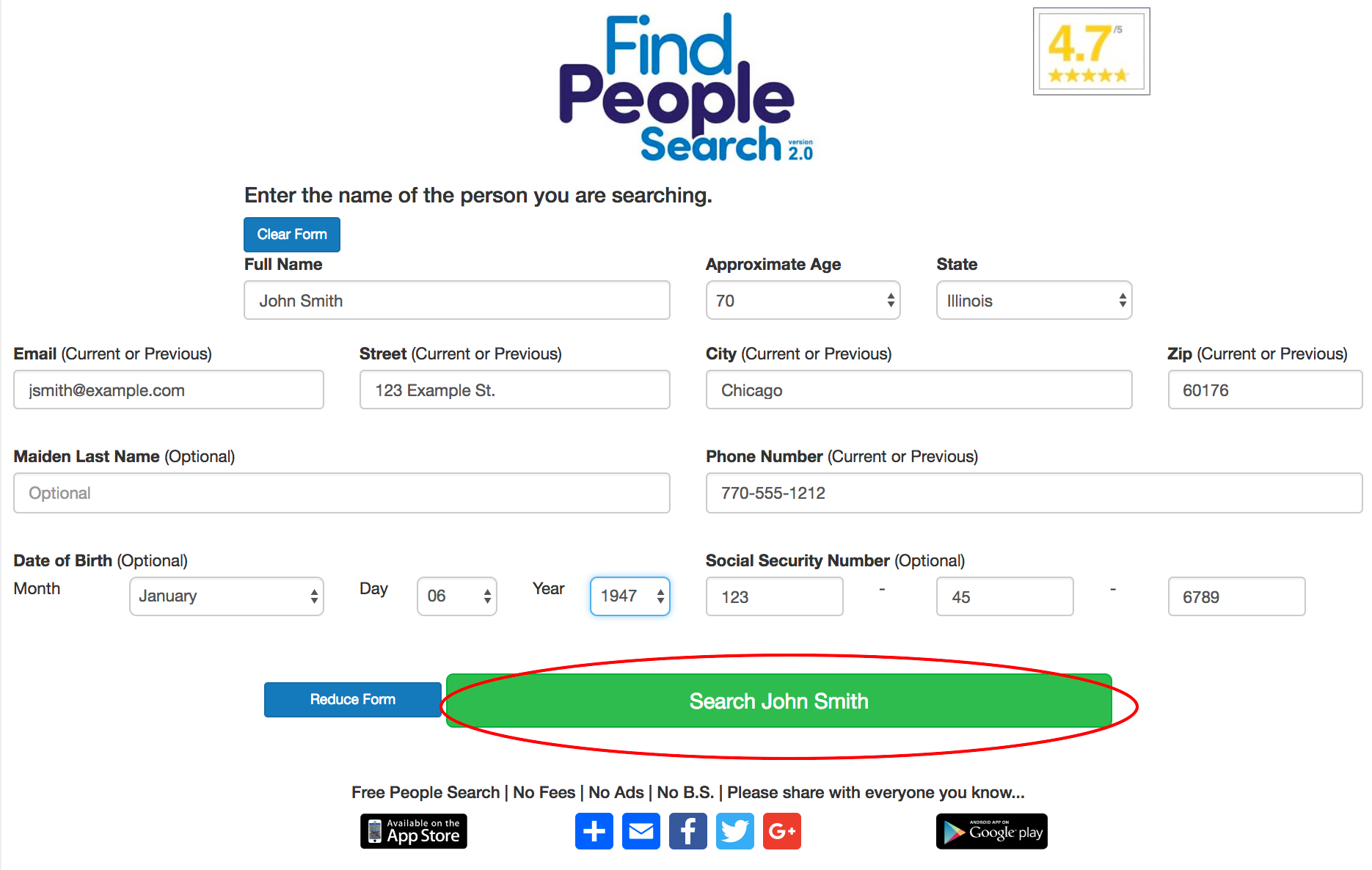Image resolution: width=1372 pixels, height=870 pixels.
Task: Click the Find People Search logo
Action: [x=685, y=87]
